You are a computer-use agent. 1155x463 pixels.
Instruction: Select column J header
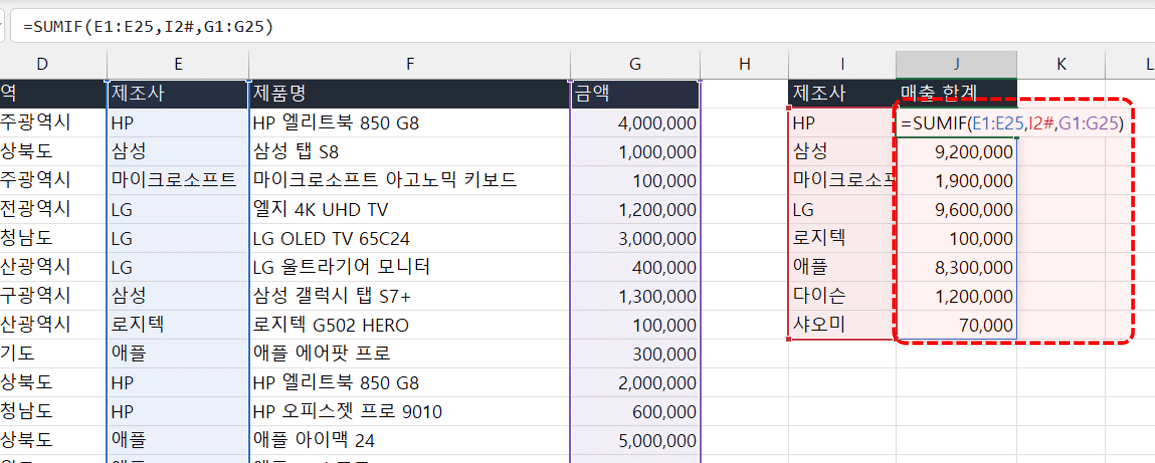pyautogui.click(x=957, y=65)
